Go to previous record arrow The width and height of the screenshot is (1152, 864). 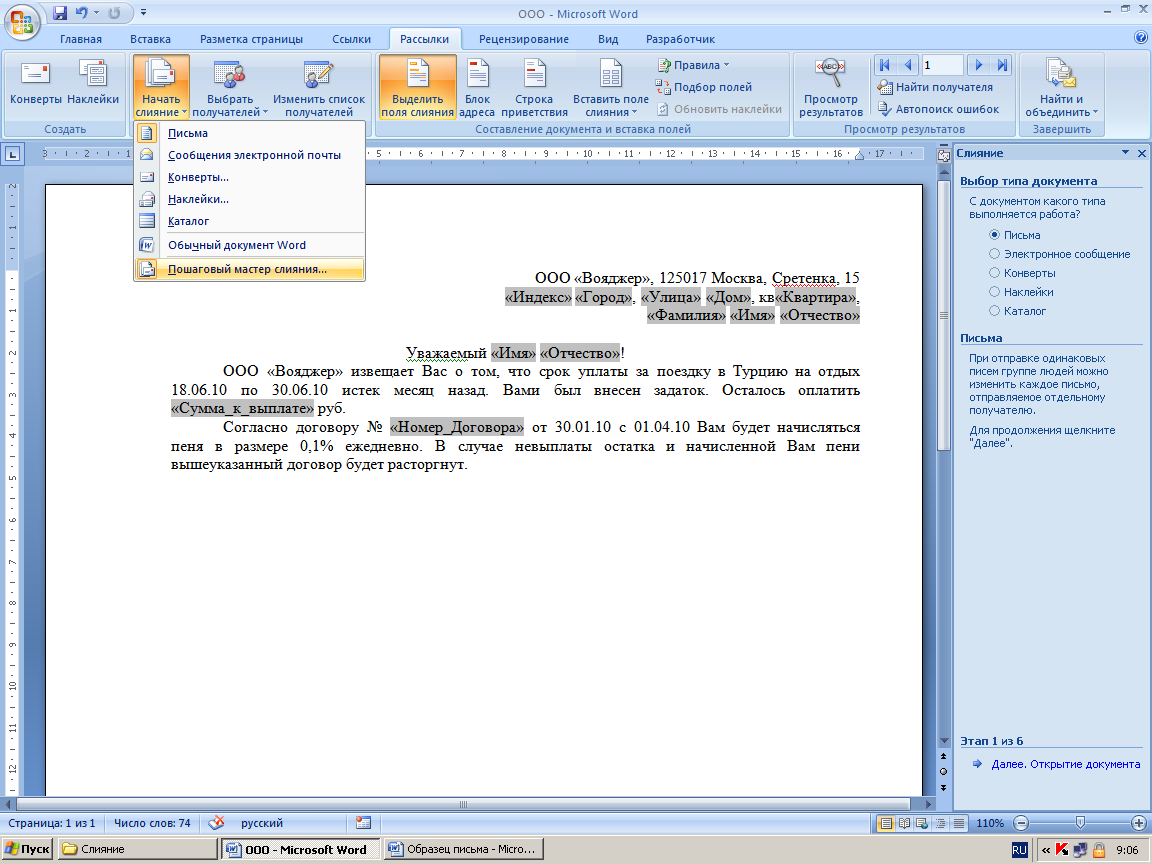[x=907, y=65]
